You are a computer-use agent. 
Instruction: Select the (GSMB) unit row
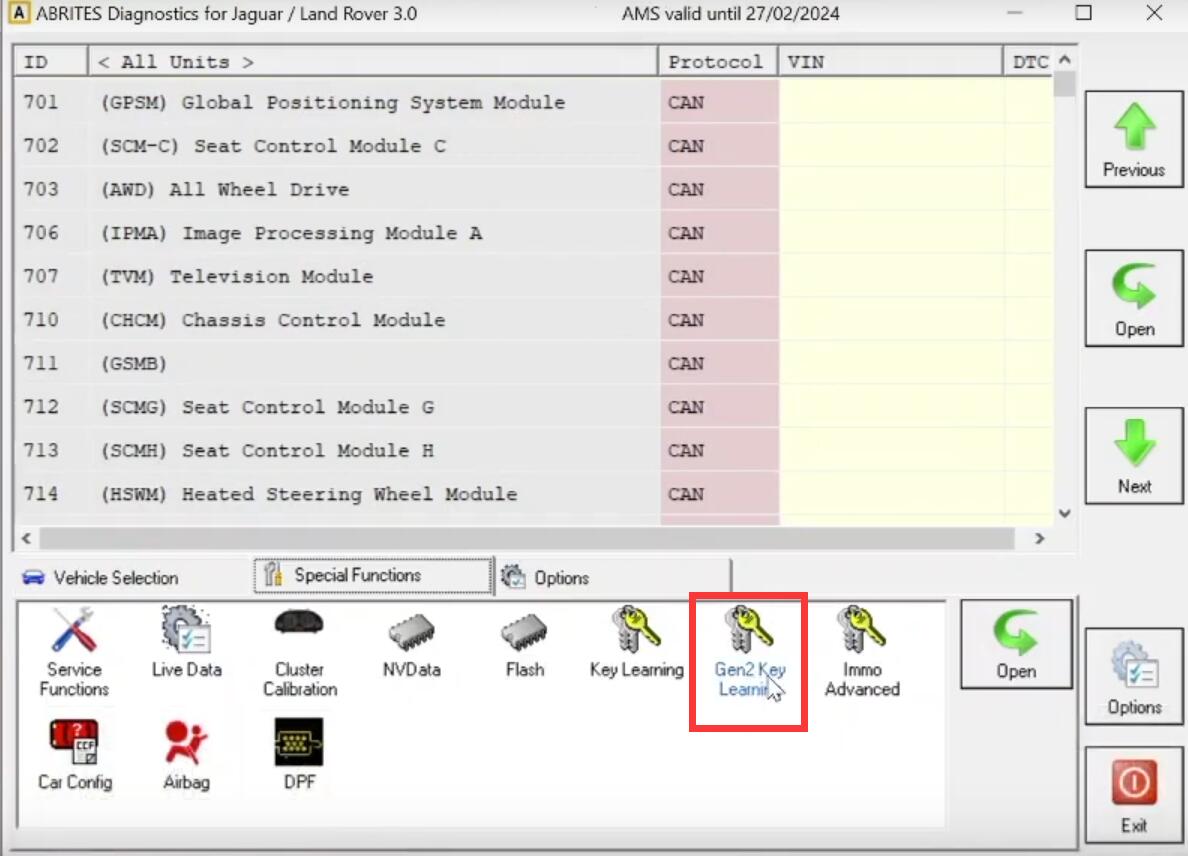click(533, 364)
